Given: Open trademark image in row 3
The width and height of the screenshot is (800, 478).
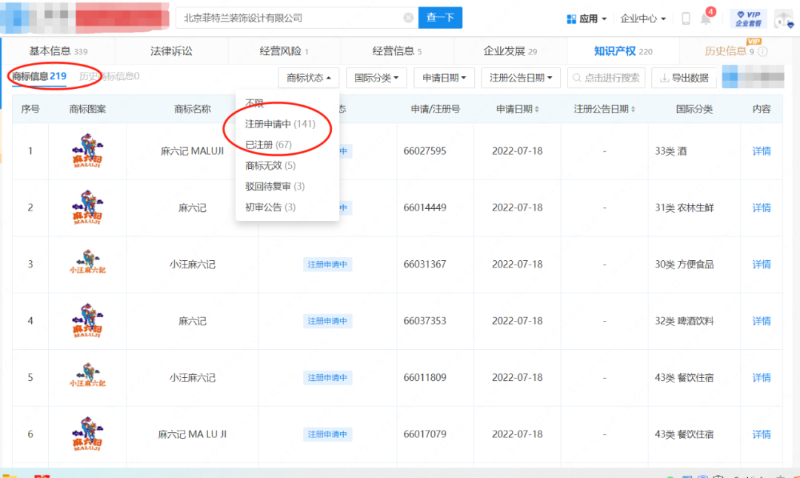Looking at the screenshot, I should click(x=87, y=262).
